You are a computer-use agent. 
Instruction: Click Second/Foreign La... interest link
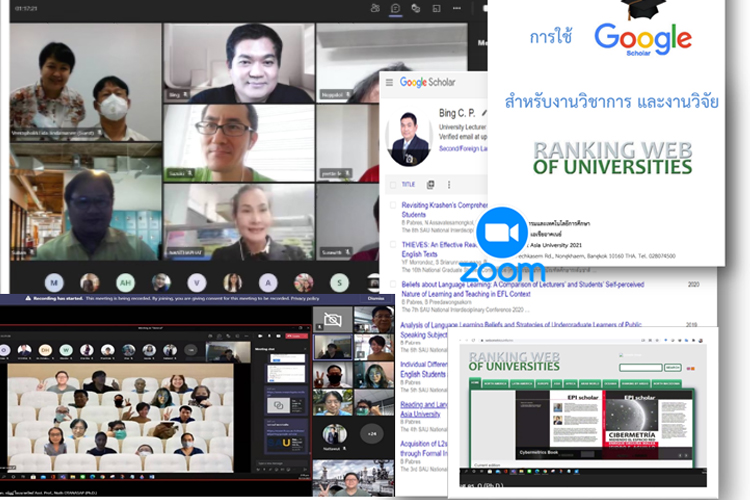tap(463, 148)
